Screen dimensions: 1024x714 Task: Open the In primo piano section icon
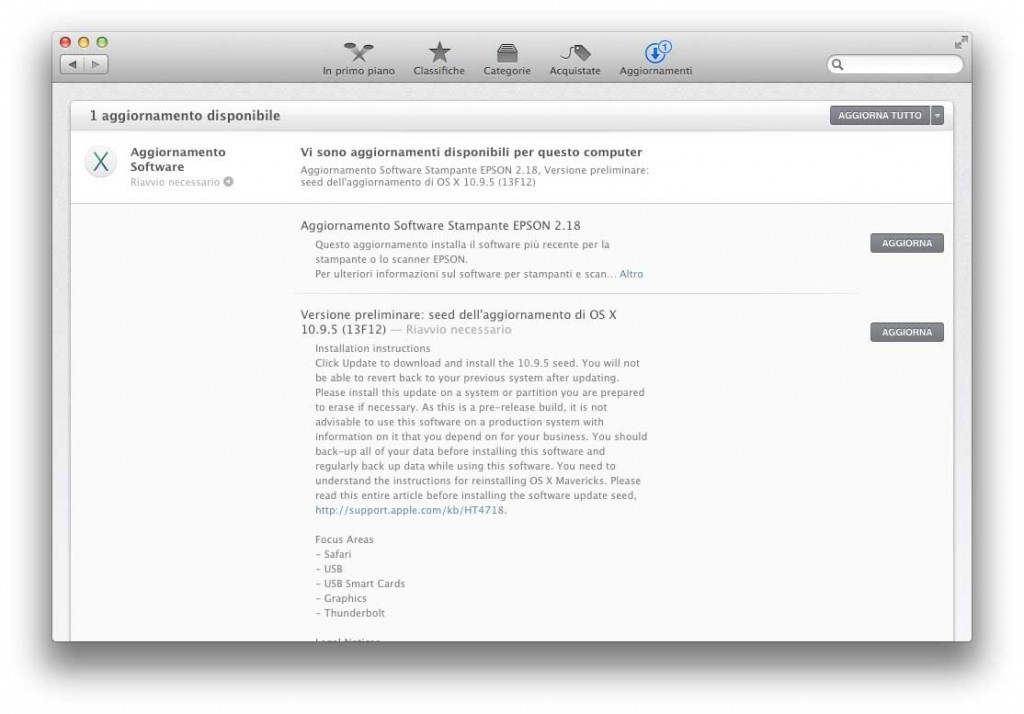point(359,52)
